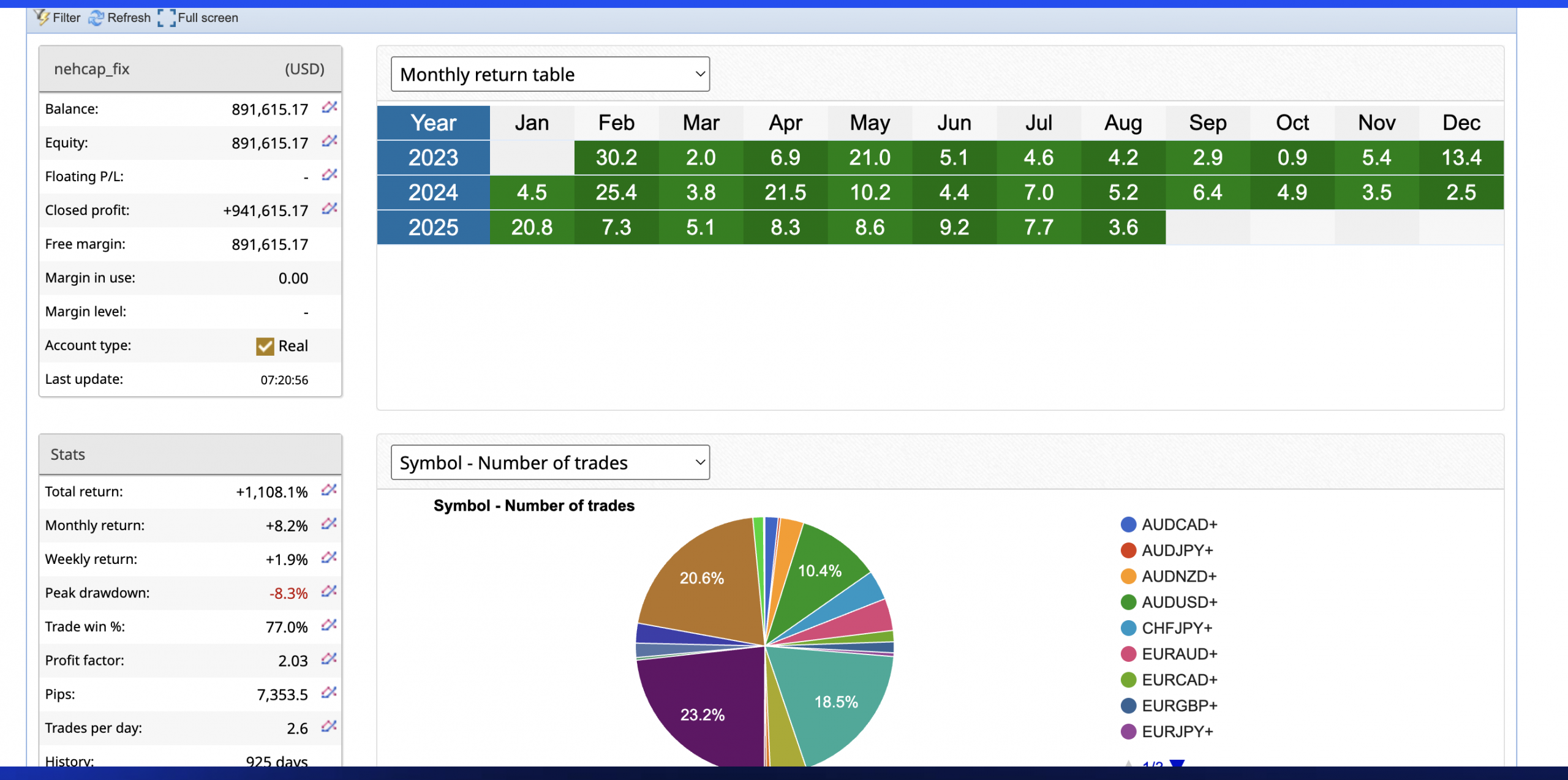Click the chart icon beside Total return
Screen dimensions: 1568x780
tap(330, 490)
